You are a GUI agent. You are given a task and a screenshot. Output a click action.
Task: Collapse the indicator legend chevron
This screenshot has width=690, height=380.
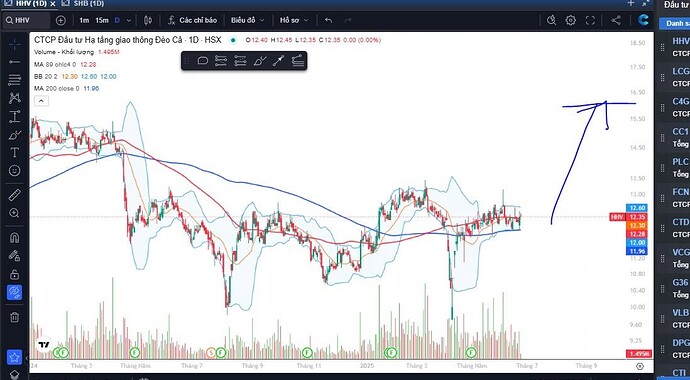pos(41,101)
